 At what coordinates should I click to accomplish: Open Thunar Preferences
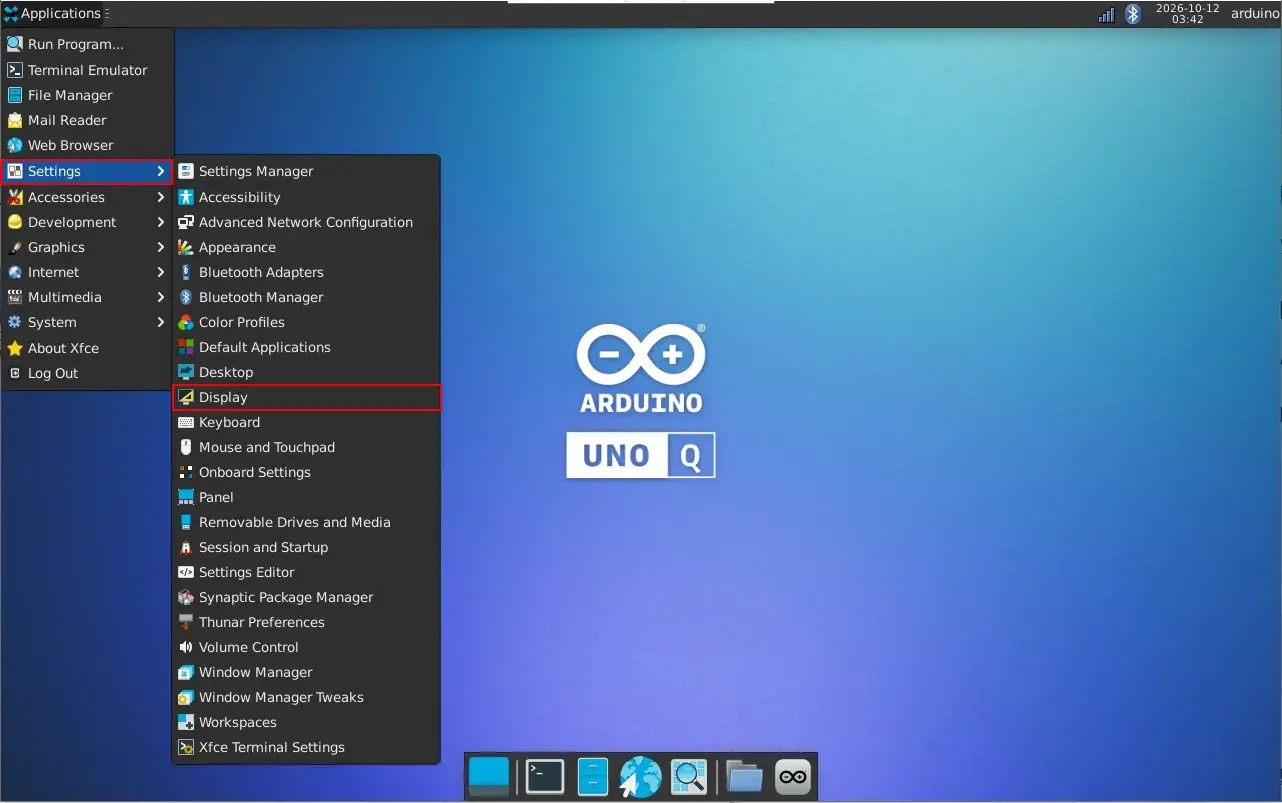click(306, 622)
